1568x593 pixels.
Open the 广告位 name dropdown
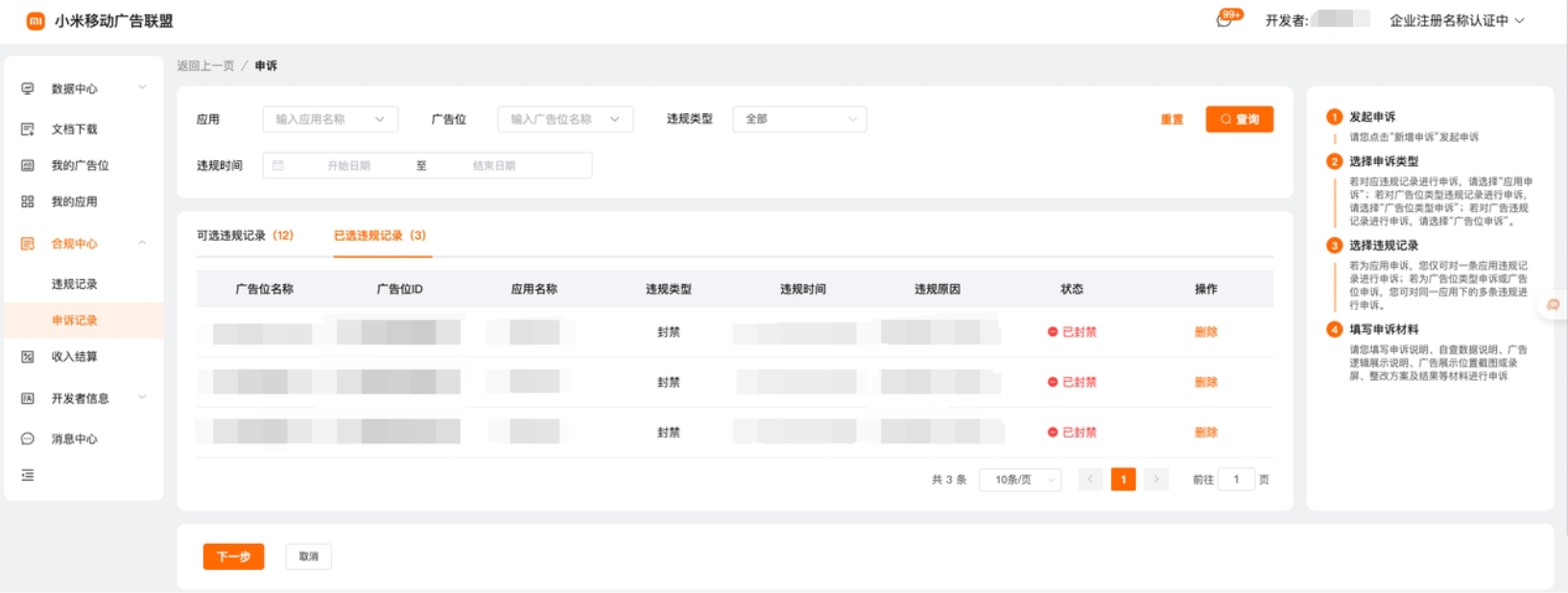[565, 119]
